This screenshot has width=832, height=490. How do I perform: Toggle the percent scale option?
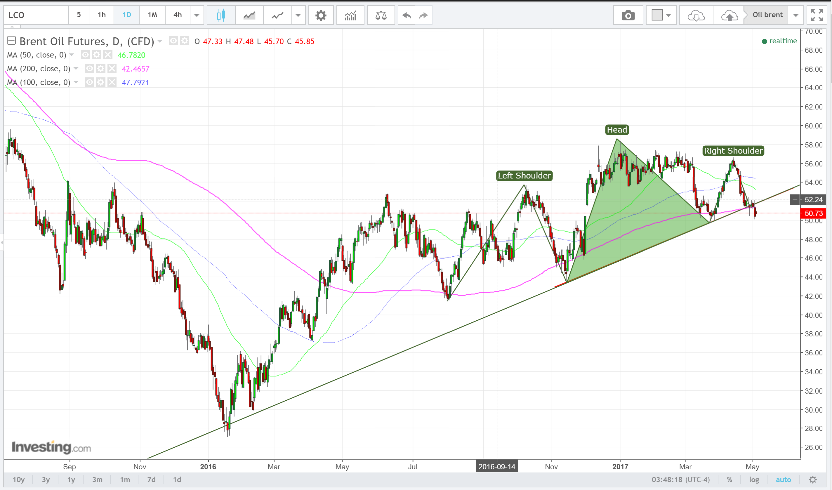730,479
